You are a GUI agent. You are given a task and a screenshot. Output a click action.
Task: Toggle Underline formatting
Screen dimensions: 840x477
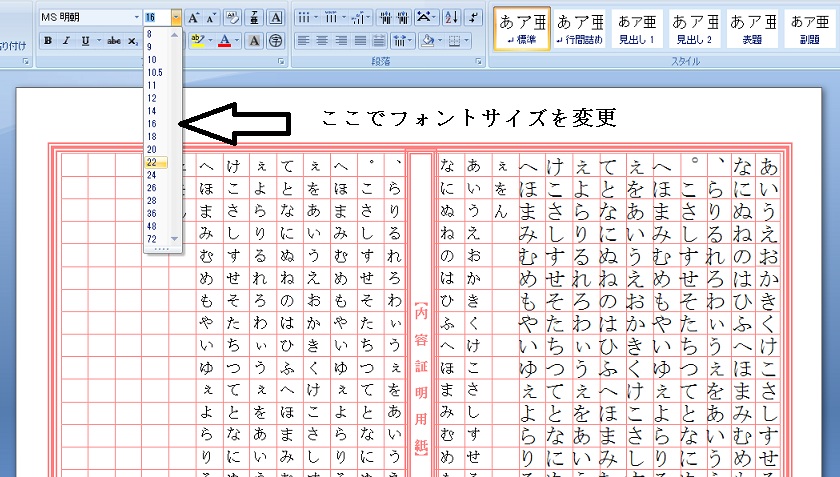click(85, 40)
